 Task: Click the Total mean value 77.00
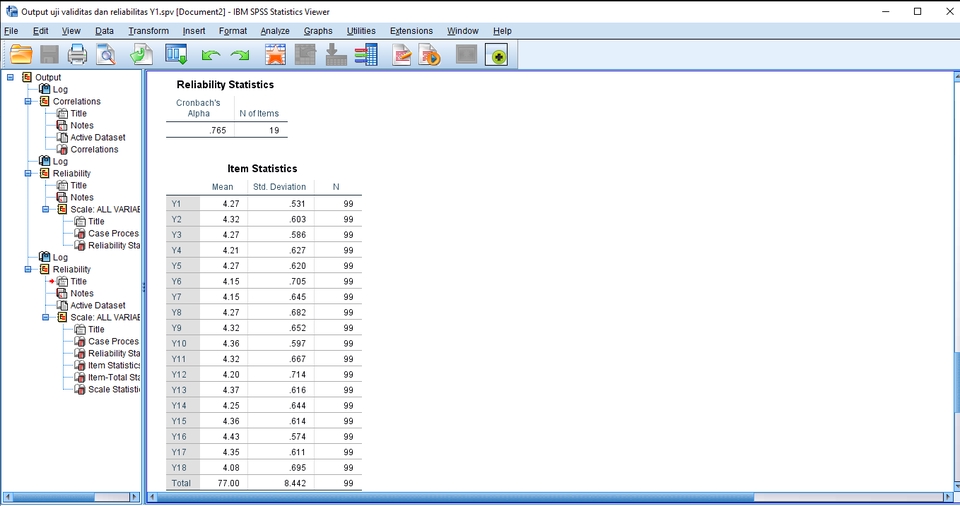click(228, 483)
